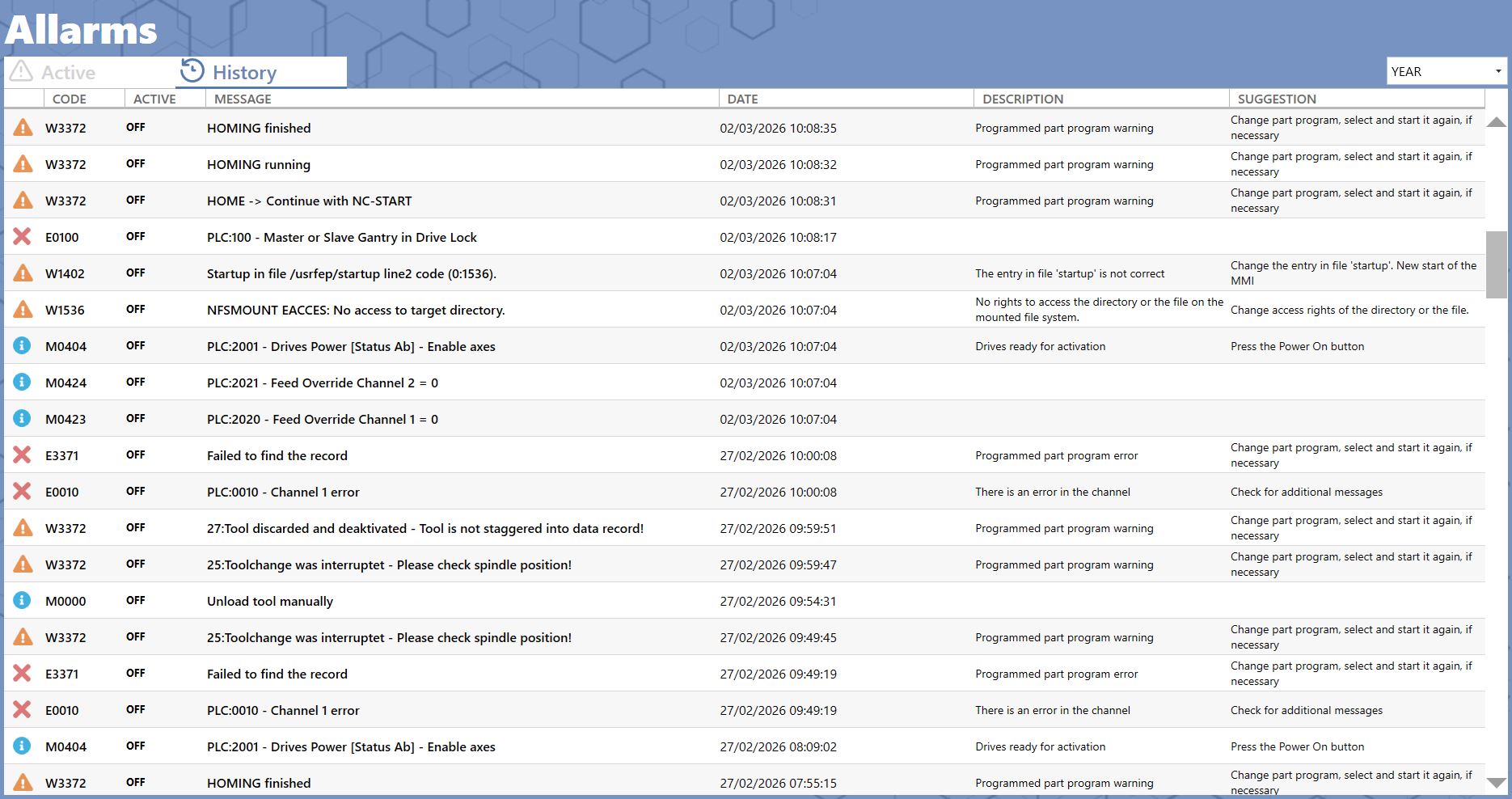Sort by the DATE column header

click(846, 99)
